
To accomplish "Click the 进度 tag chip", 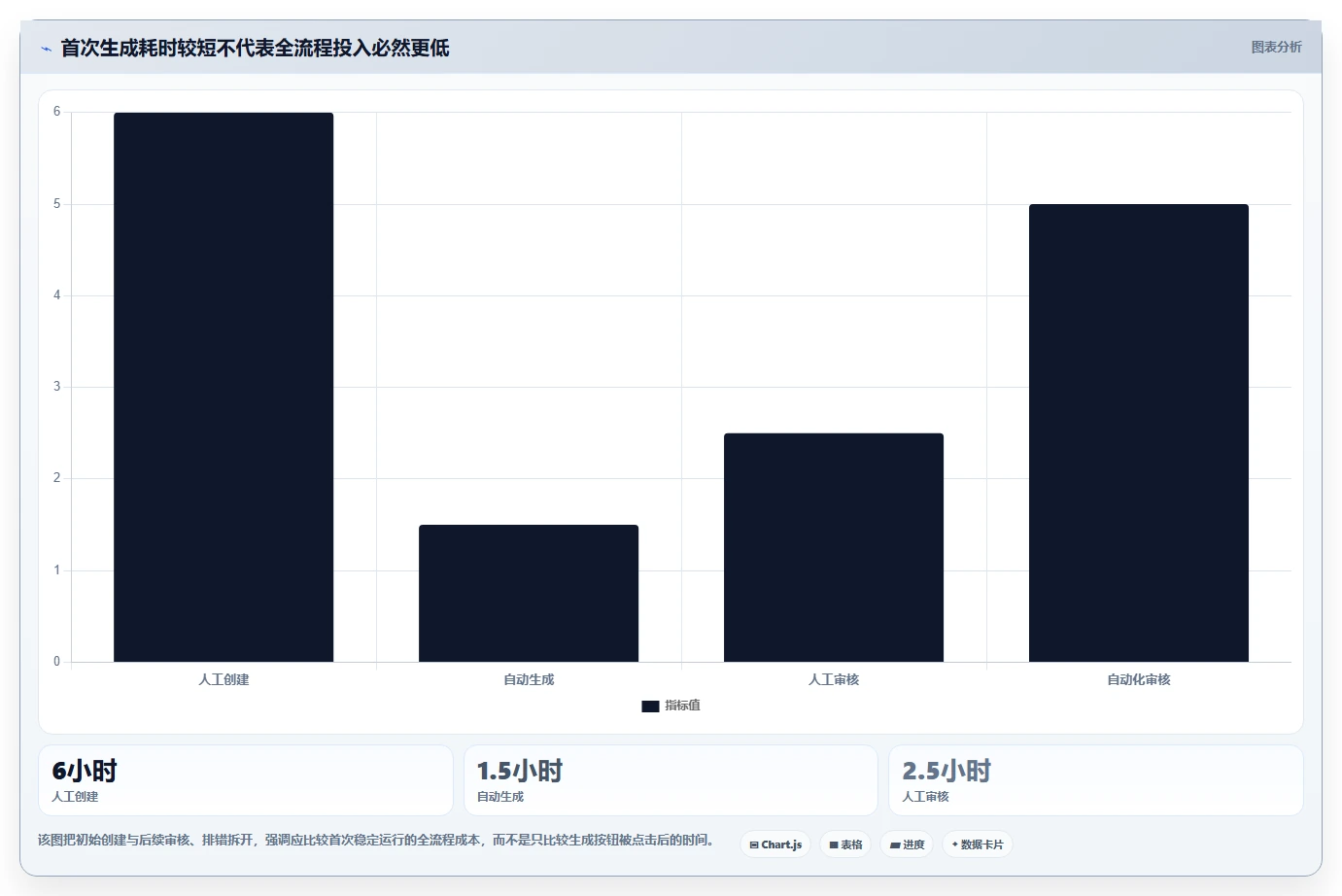I will coord(907,844).
